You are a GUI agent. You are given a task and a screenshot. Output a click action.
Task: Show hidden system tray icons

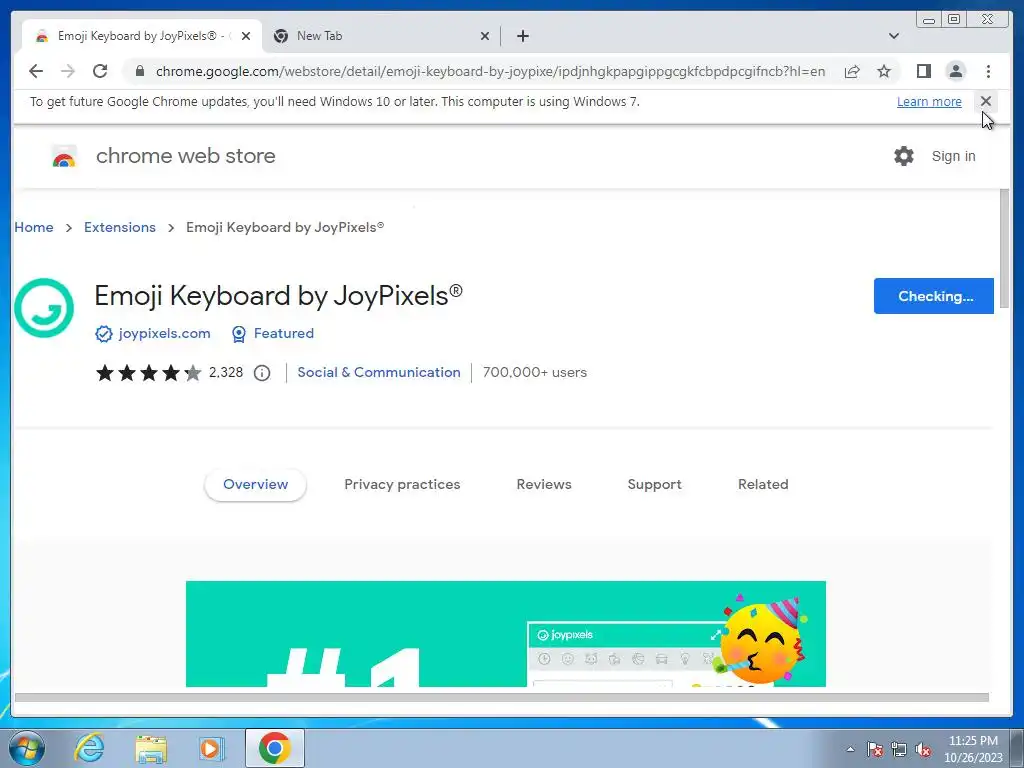click(850, 749)
